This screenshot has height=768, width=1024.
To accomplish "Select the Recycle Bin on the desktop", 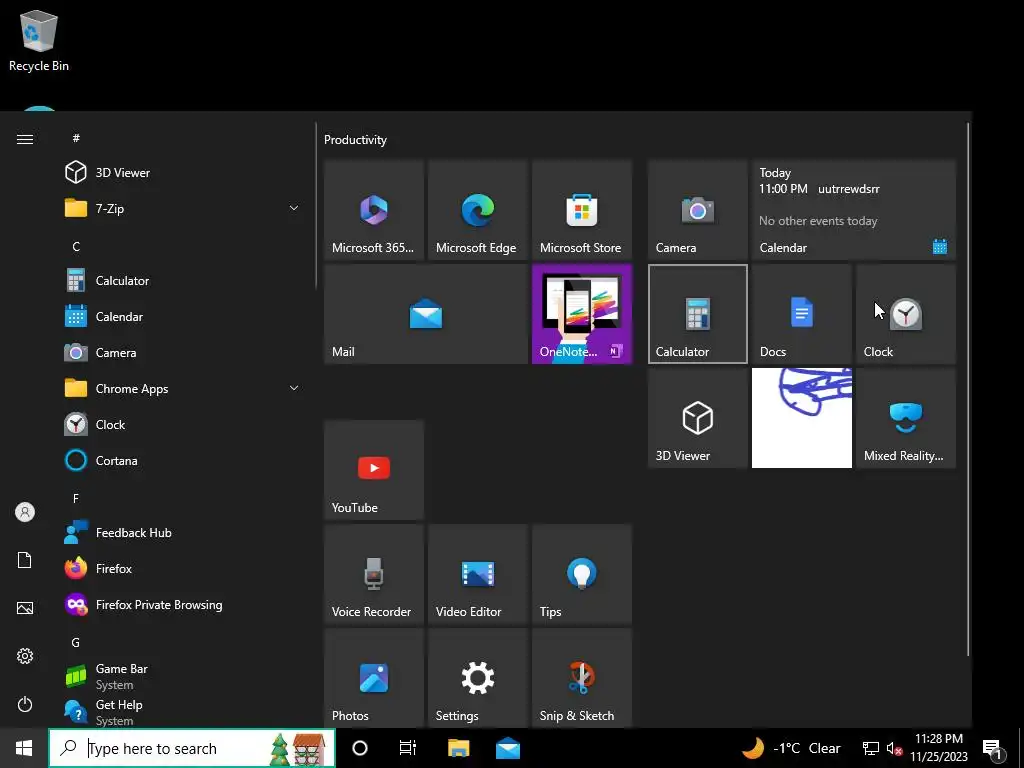I will (39, 40).
